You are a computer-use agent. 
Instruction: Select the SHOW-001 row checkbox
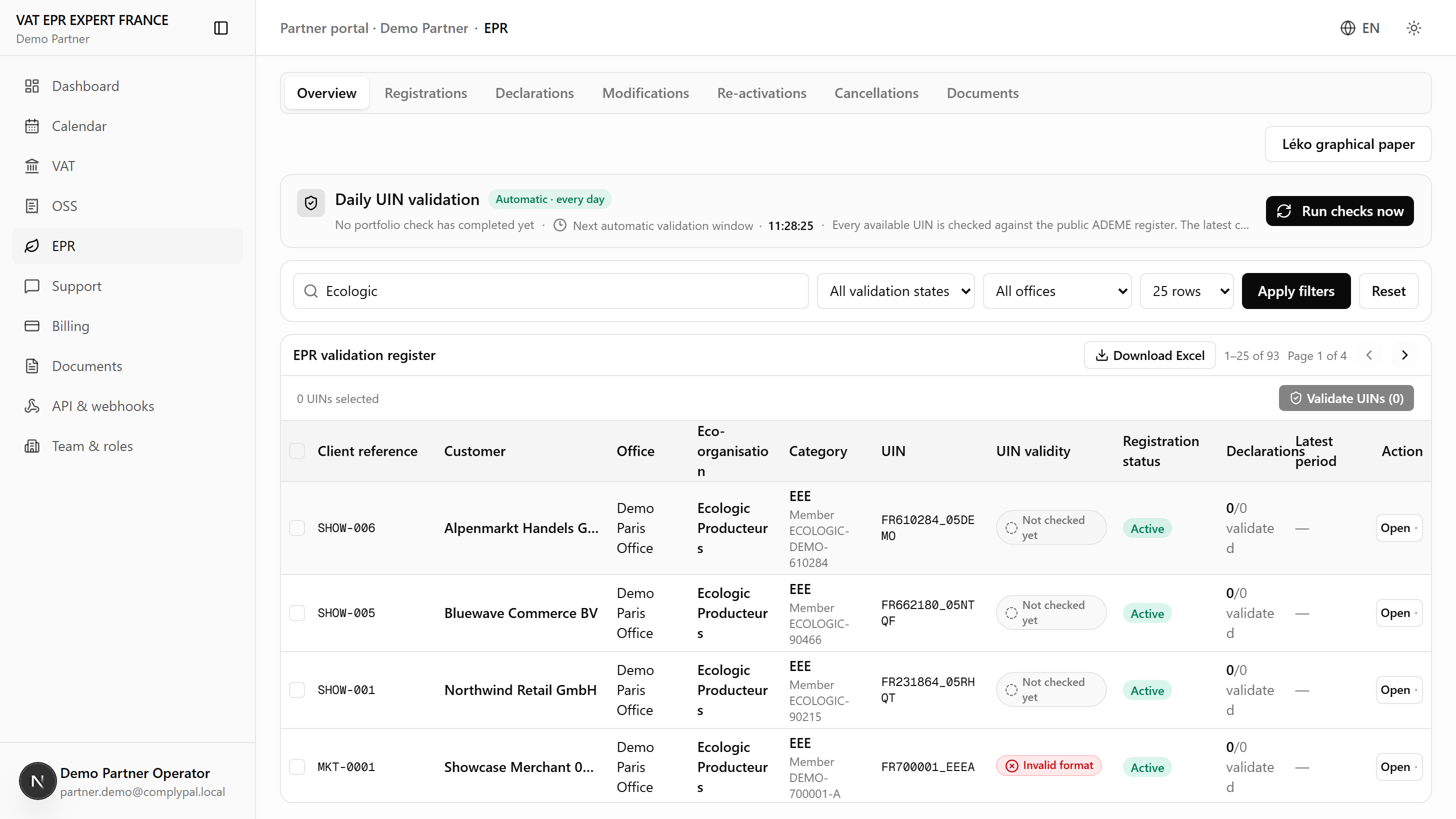coord(296,690)
